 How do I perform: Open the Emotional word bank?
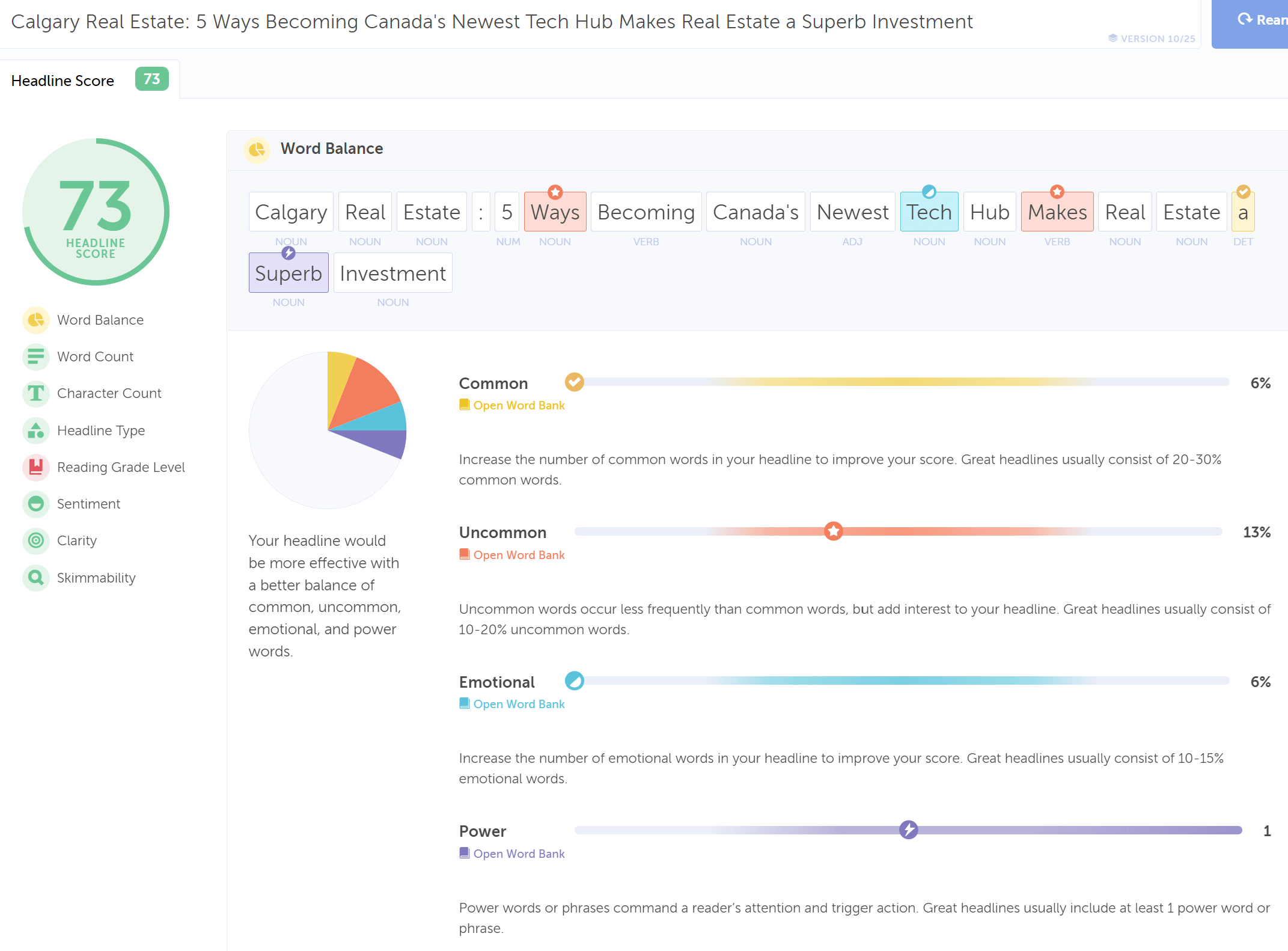(518, 704)
